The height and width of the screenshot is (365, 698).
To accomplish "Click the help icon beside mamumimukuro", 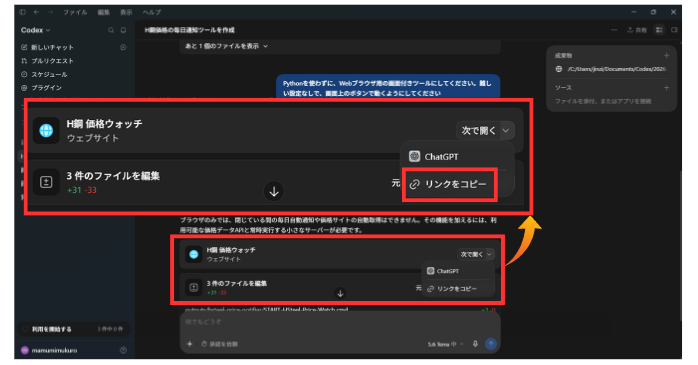I will coord(123,351).
